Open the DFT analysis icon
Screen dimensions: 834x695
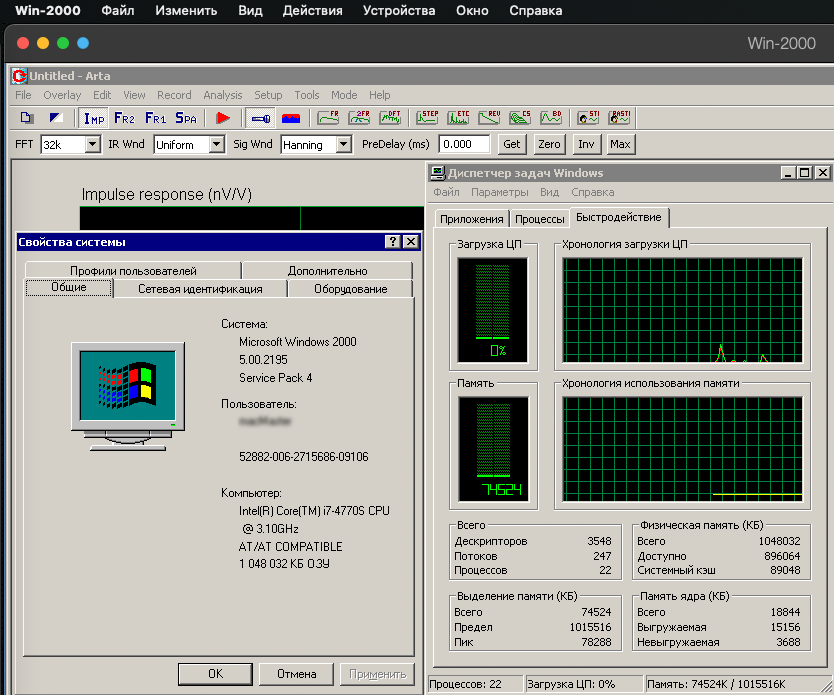[x=390, y=118]
